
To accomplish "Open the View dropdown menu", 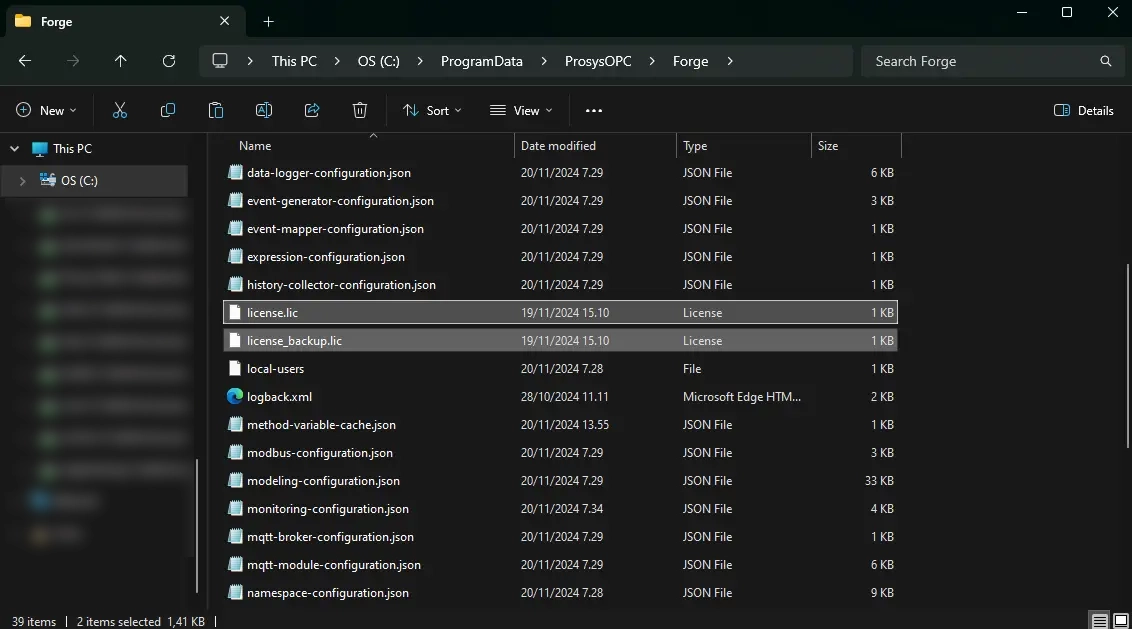I will [x=521, y=110].
